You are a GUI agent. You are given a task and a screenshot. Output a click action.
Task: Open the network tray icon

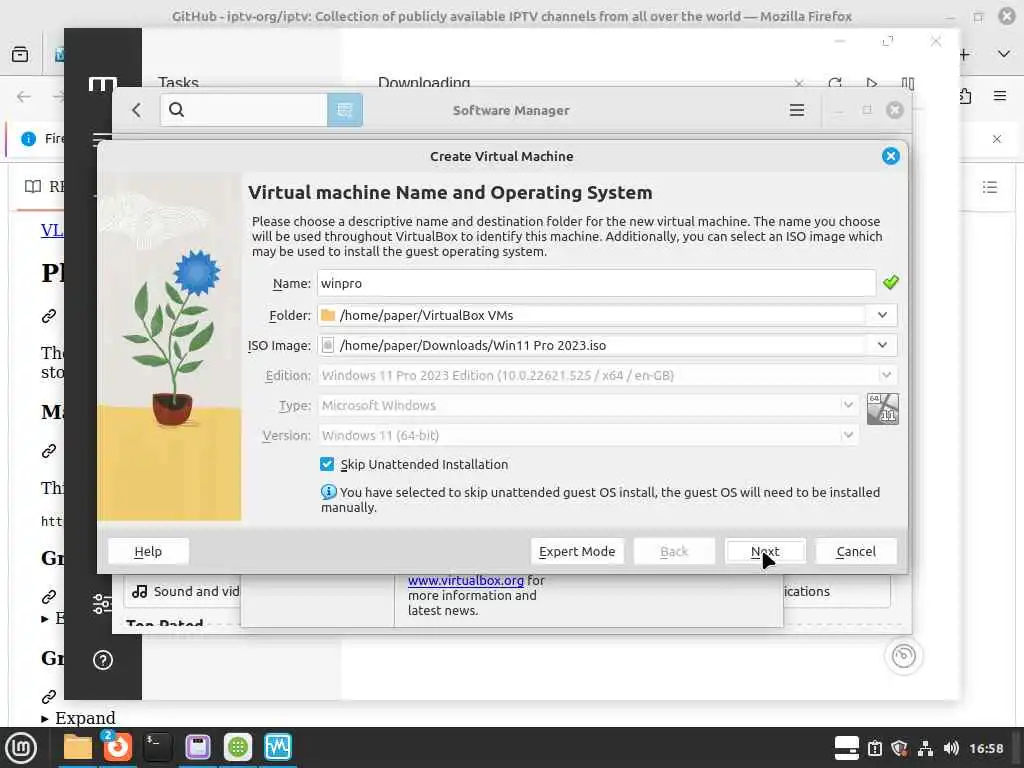925,748
